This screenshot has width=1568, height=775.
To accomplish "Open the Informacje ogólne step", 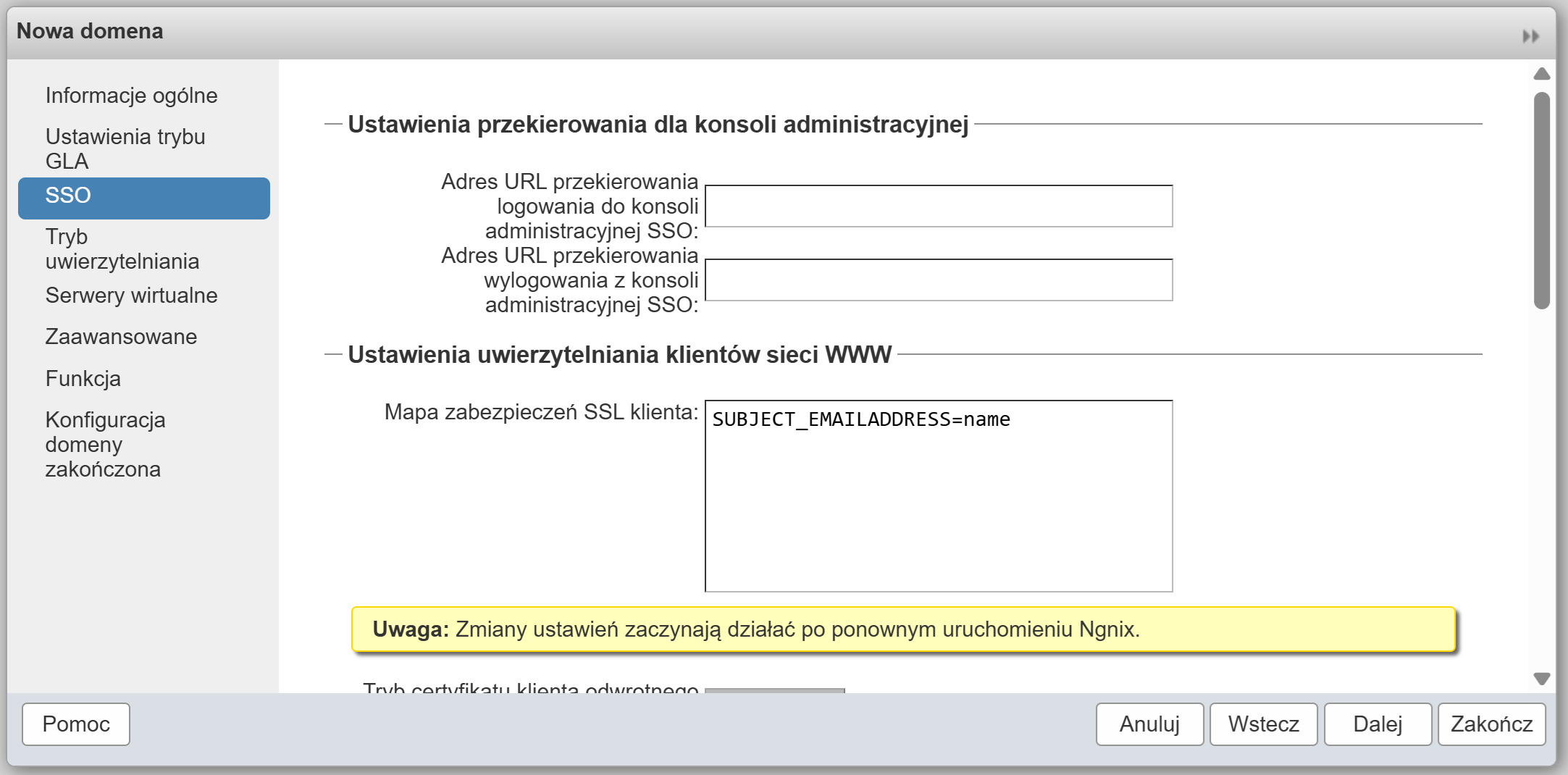I will coord(131,96).
